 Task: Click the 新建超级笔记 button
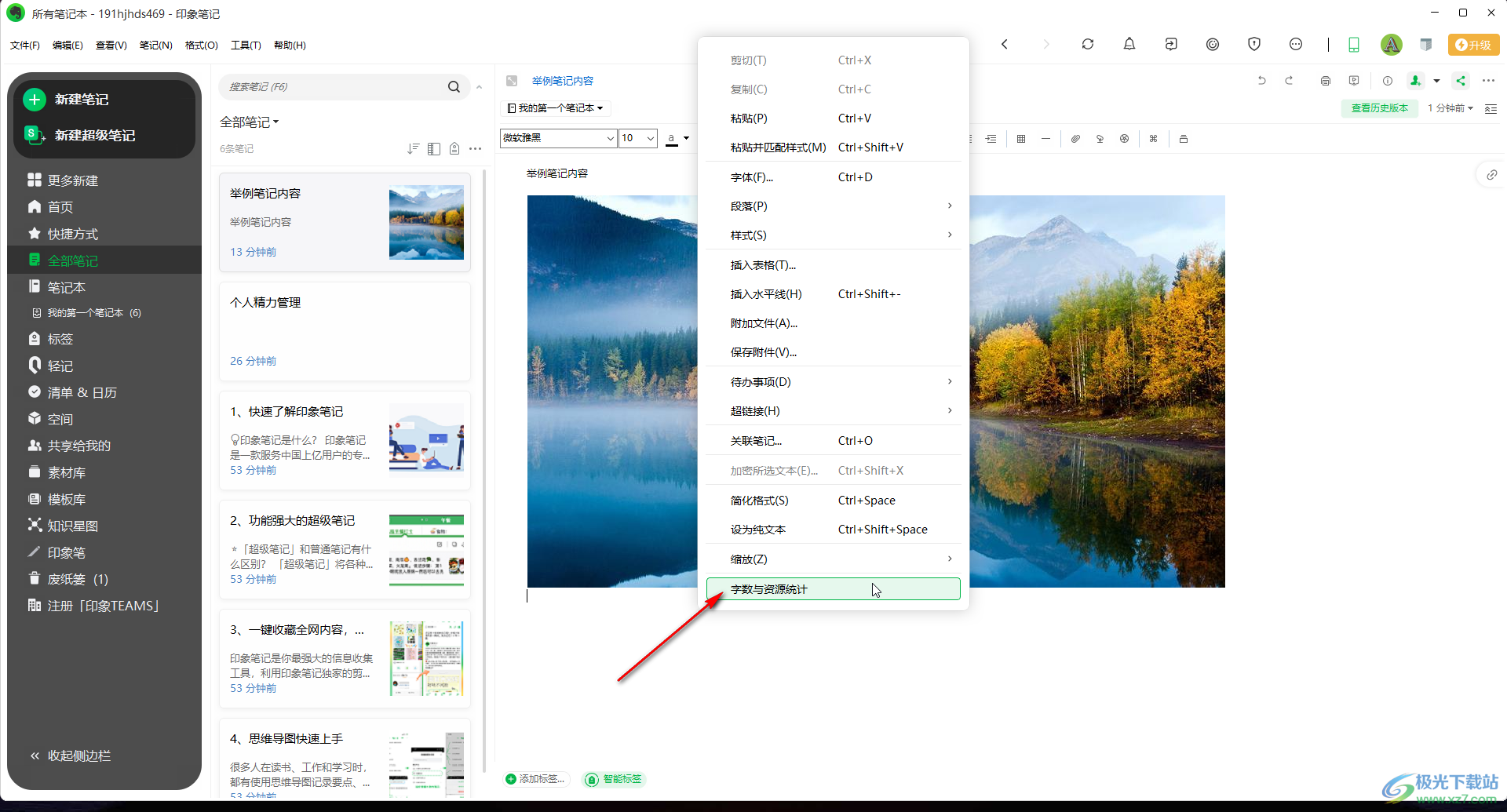pos(79,136)
